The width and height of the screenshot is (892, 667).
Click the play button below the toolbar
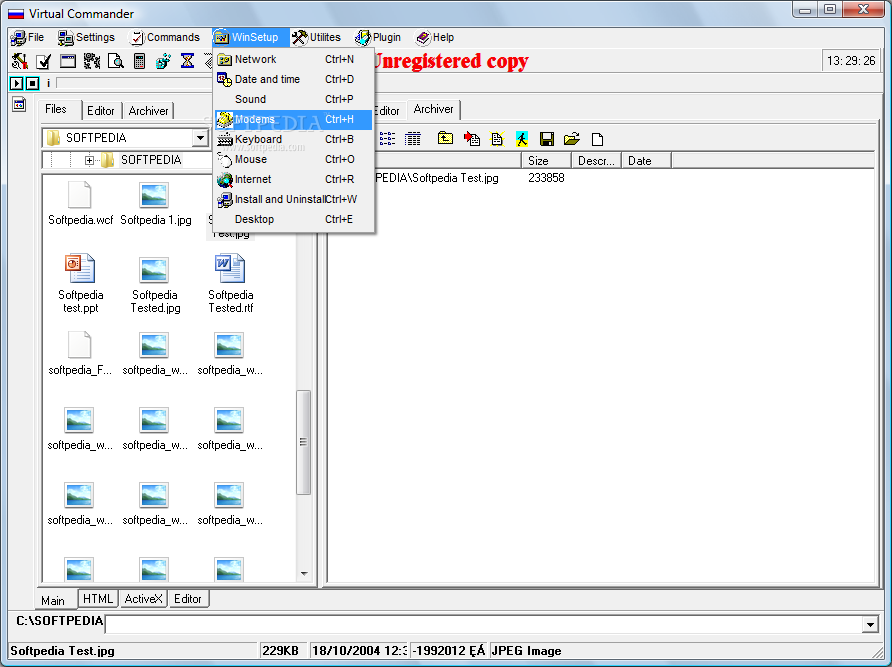(16, 84)
